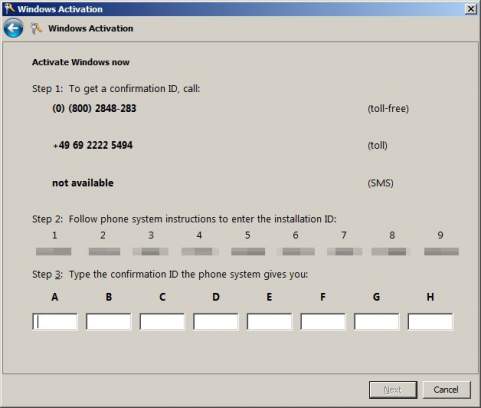Click the Cancel button
The width and height of the screenshot is (481, 408).
[x=446, y=390]
